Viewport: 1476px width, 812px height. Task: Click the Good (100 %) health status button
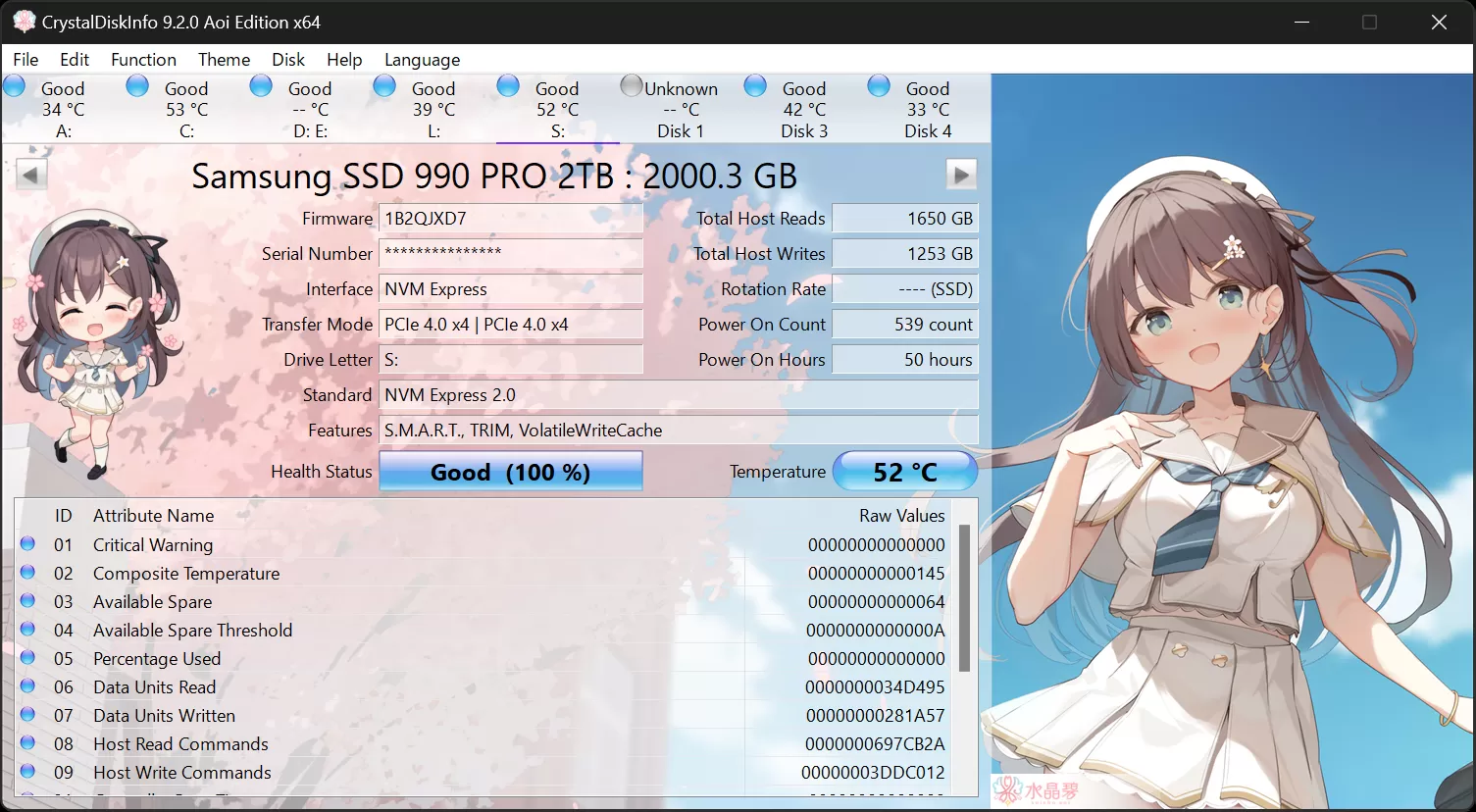click(510, 471)
